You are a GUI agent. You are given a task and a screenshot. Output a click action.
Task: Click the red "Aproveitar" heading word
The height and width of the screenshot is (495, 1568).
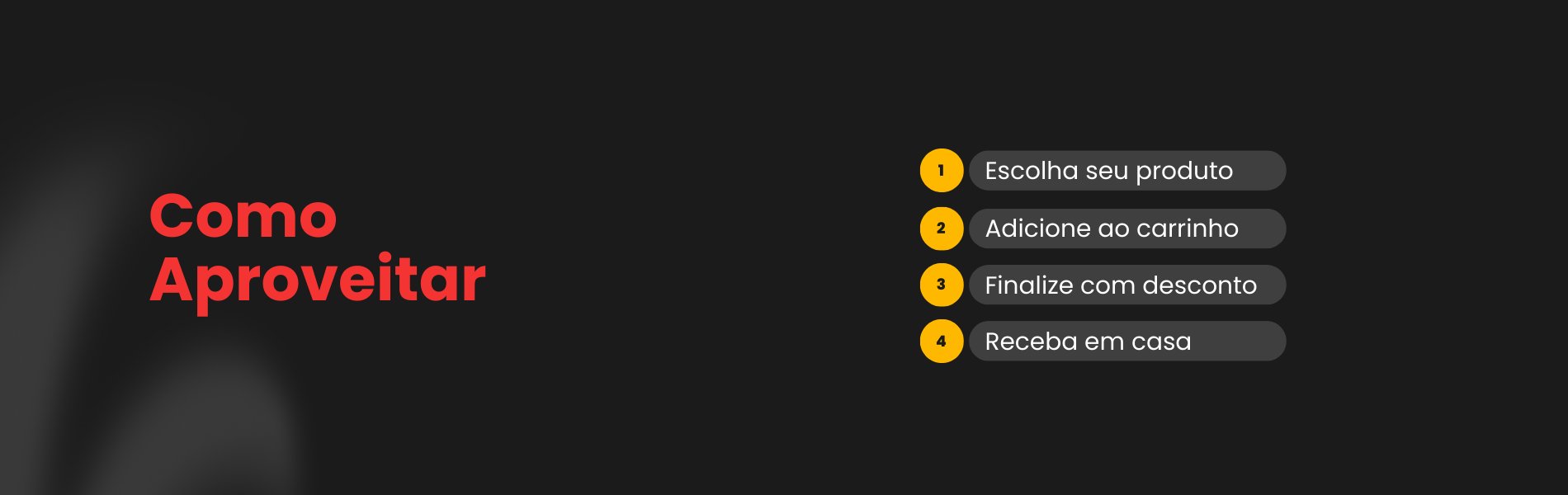[318, 280]
